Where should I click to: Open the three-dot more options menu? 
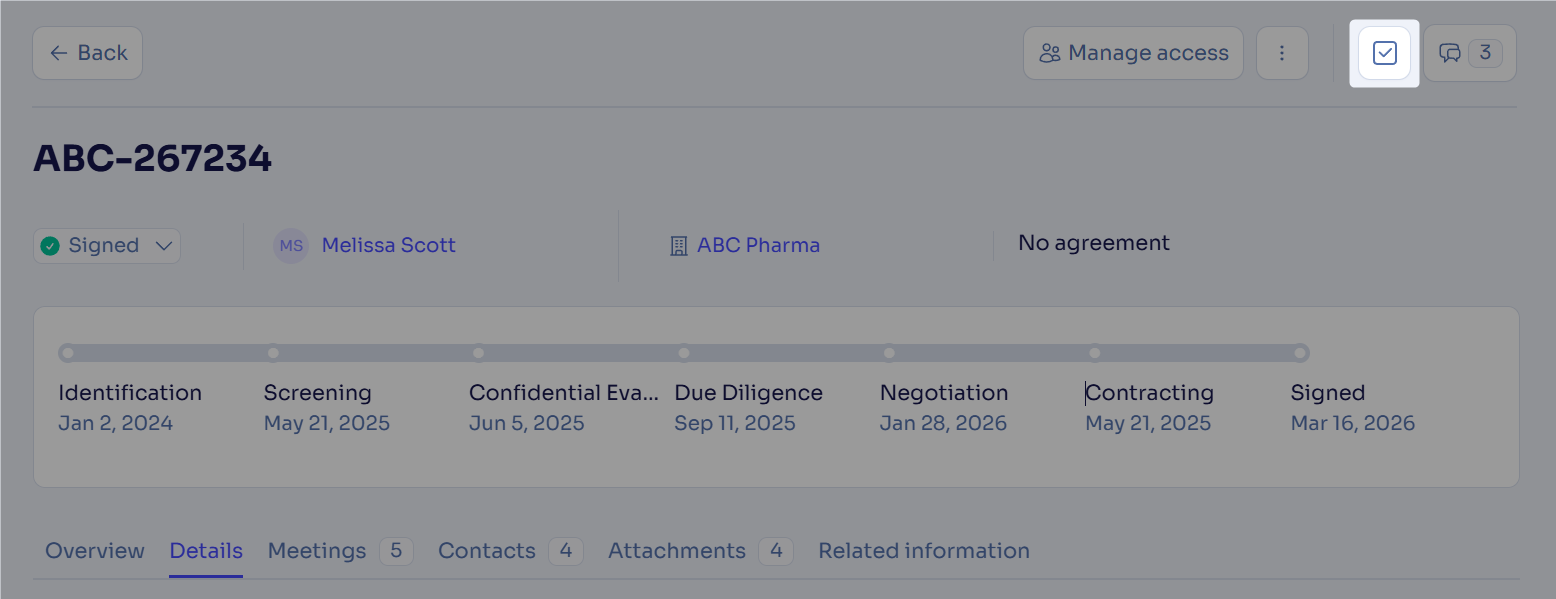(x=1282, y=53)
